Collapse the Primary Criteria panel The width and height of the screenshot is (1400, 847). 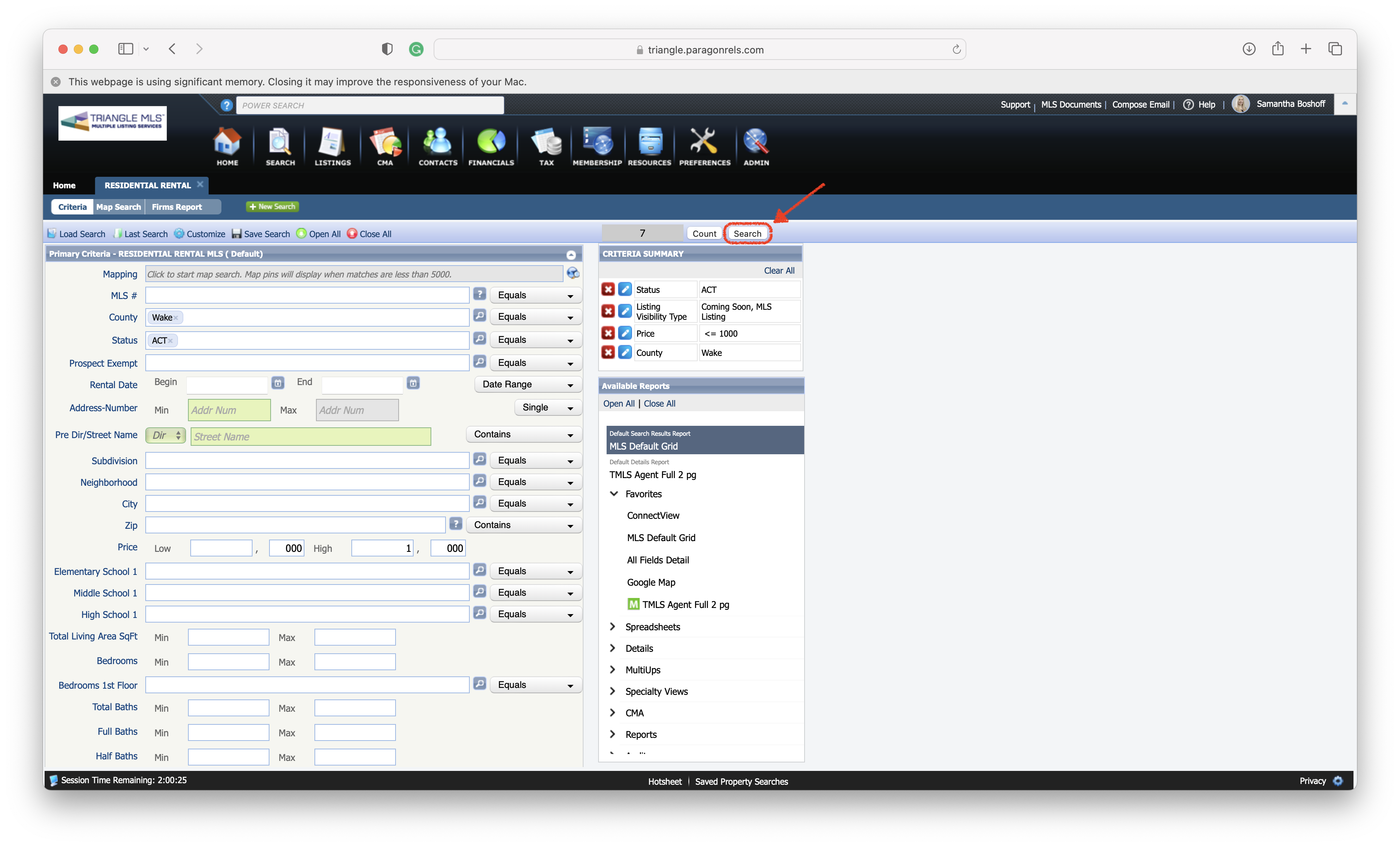pyautogui.click(x=571, y=254)
